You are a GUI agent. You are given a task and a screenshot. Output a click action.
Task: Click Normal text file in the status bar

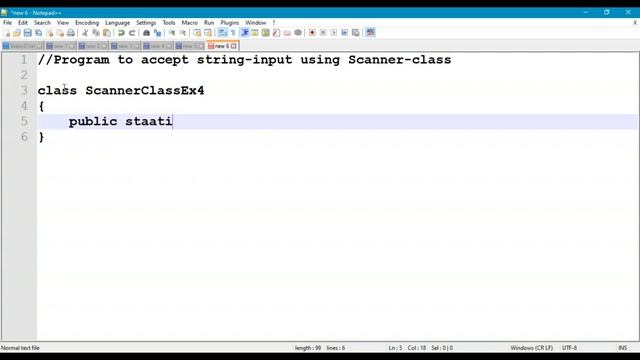coord(20,348)
